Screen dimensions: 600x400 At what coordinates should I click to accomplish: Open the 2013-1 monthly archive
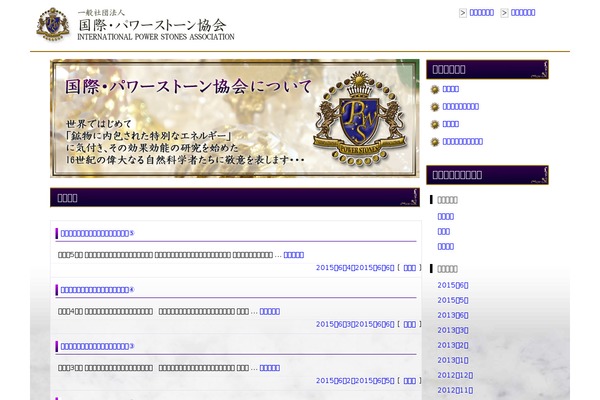pos(453,360)
